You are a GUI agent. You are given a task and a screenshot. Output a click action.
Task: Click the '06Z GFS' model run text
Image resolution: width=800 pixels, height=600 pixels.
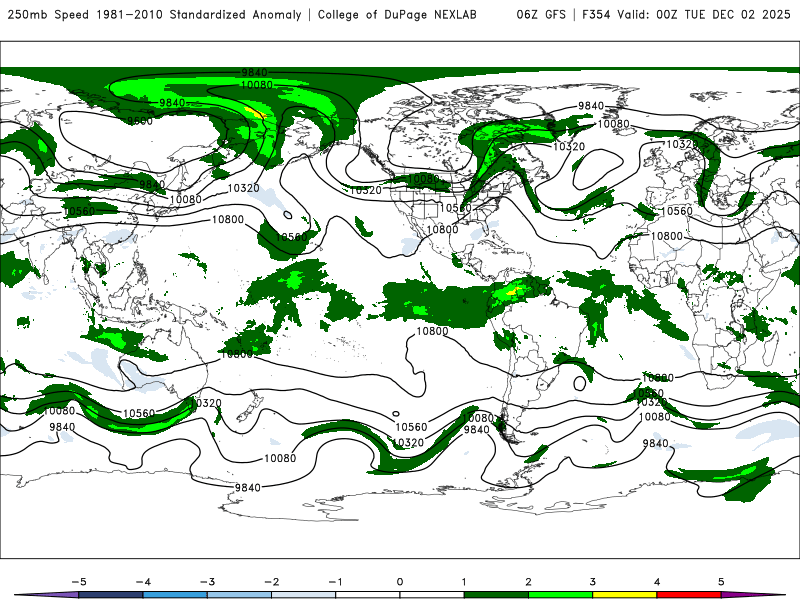(541, 14)
